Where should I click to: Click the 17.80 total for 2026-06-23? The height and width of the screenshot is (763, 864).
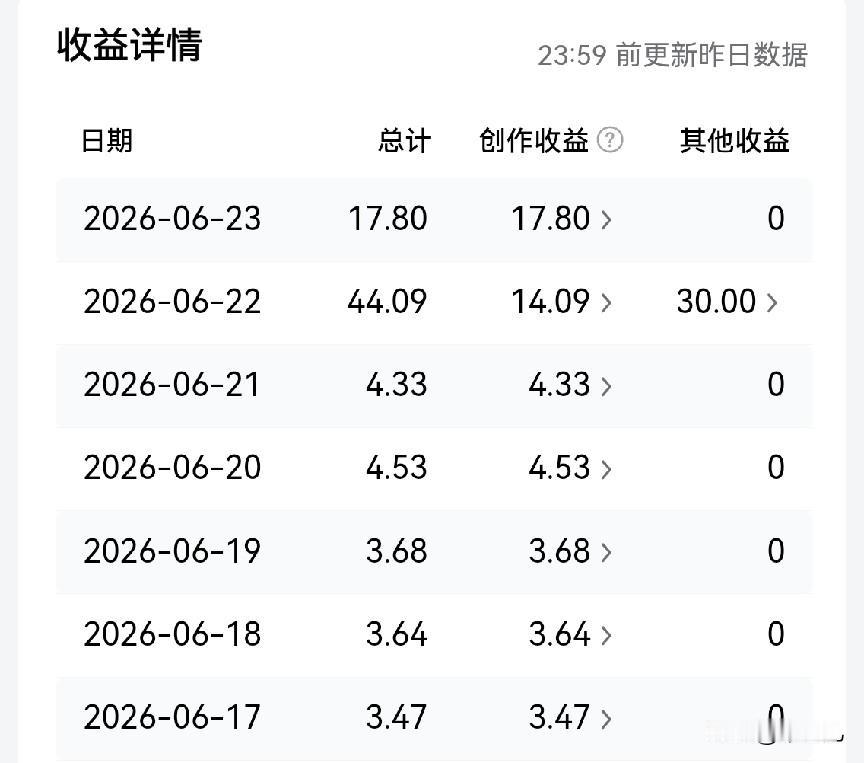[387, 218]
